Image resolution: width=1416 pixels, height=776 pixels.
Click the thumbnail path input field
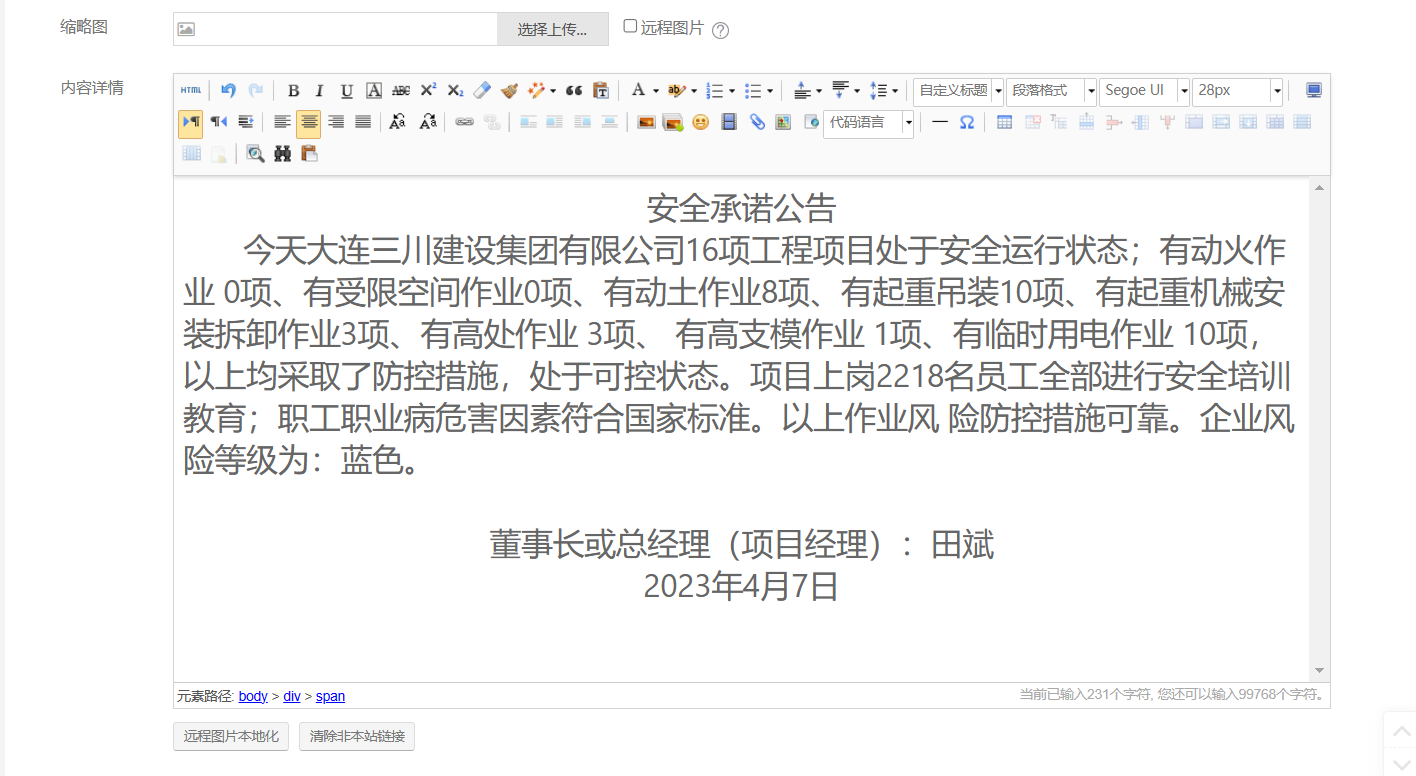pyautogui.click(x=335, y=29)
